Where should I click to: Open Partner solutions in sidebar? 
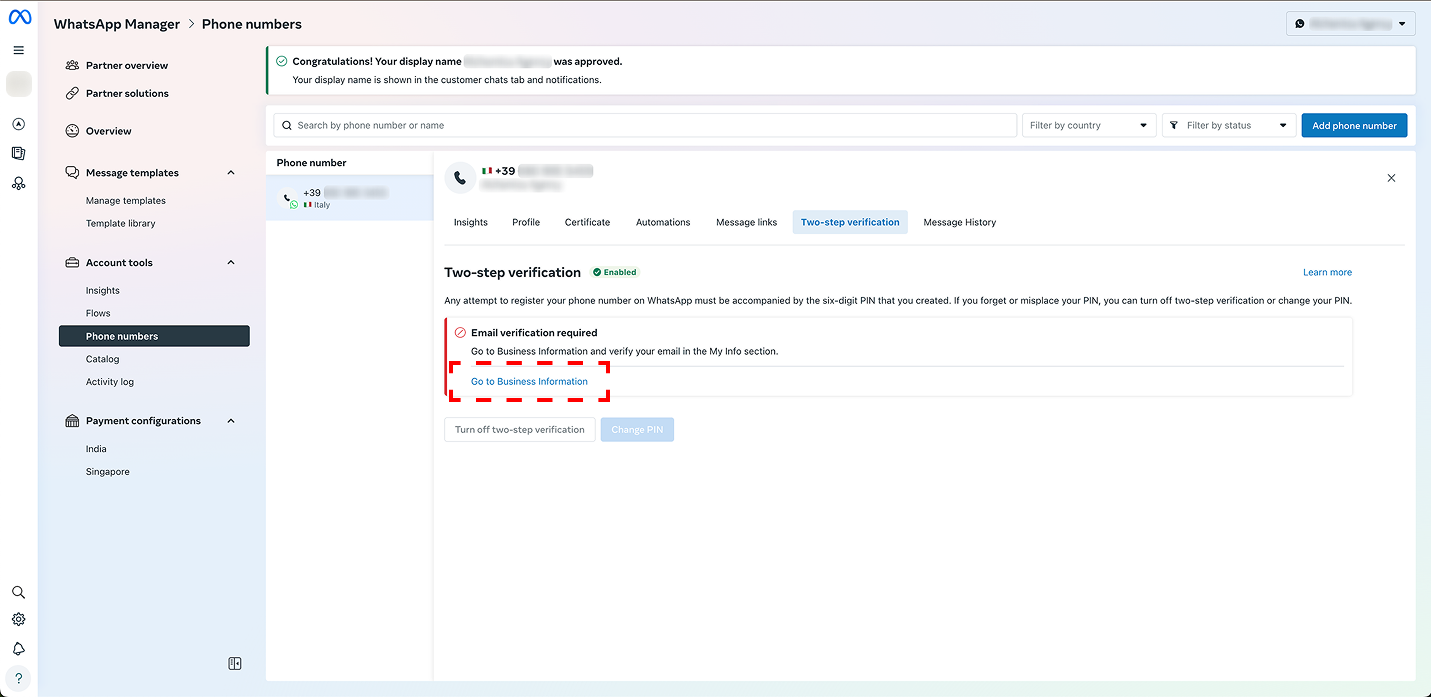(127, 93)
